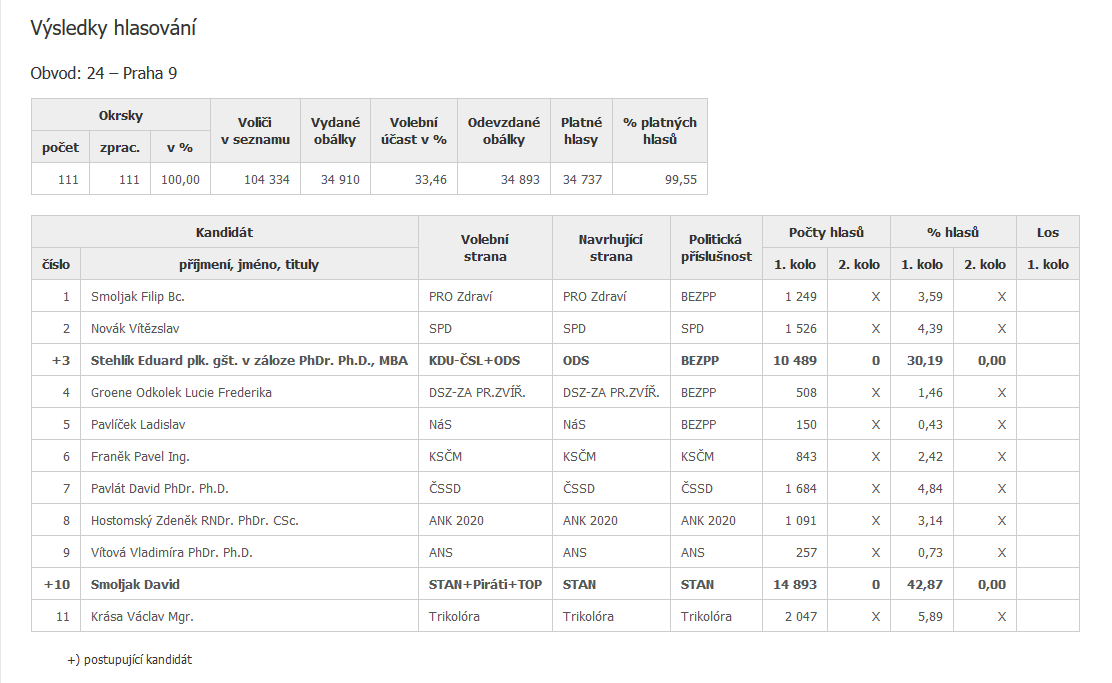This screenshot has height=683, width=1112.
Task: Click candidate 'Vítová Vladimíra PhDr. Ph.D.'
Action: click(x=172, y=552)
